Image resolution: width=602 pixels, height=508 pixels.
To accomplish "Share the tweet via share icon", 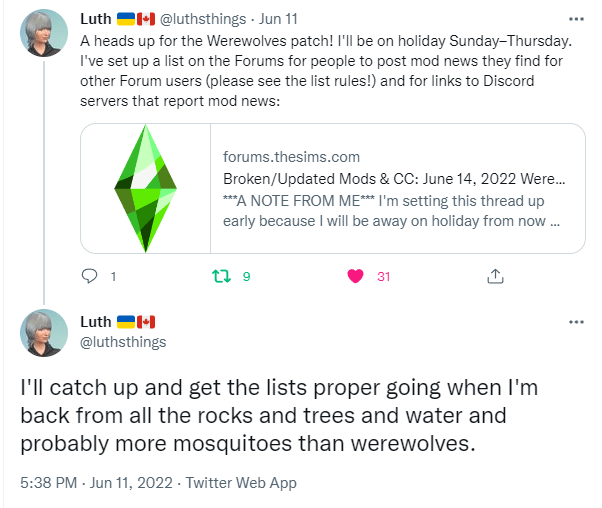I will tap(494, 276).
